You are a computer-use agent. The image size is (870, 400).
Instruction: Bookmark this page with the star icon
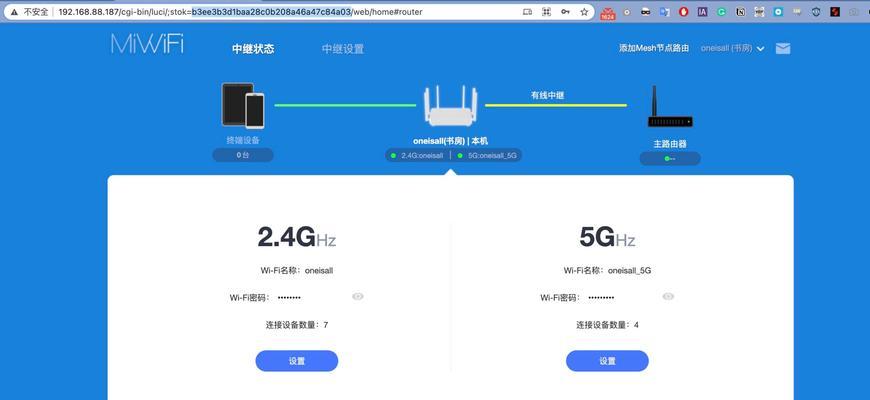click(584, 12)
